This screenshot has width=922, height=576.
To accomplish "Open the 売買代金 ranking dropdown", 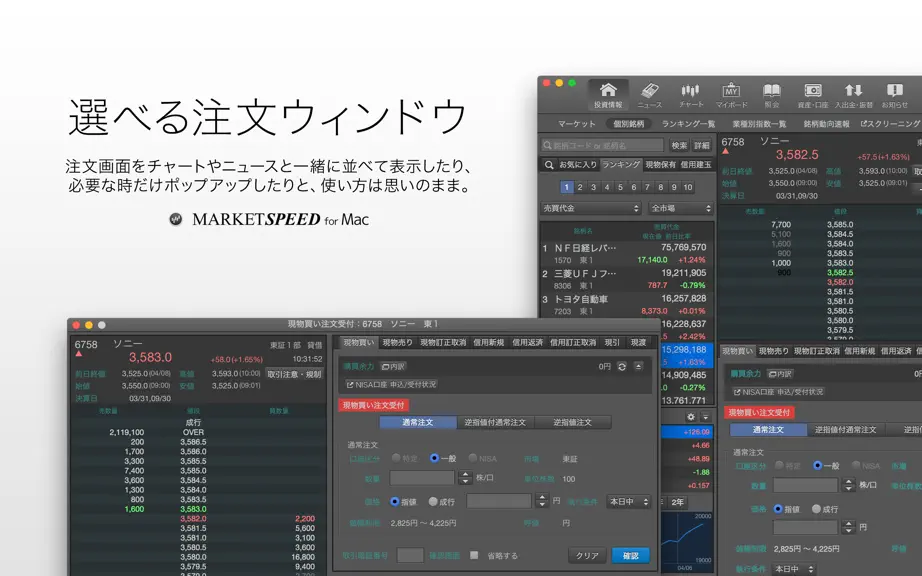I will tap(591, 208).
